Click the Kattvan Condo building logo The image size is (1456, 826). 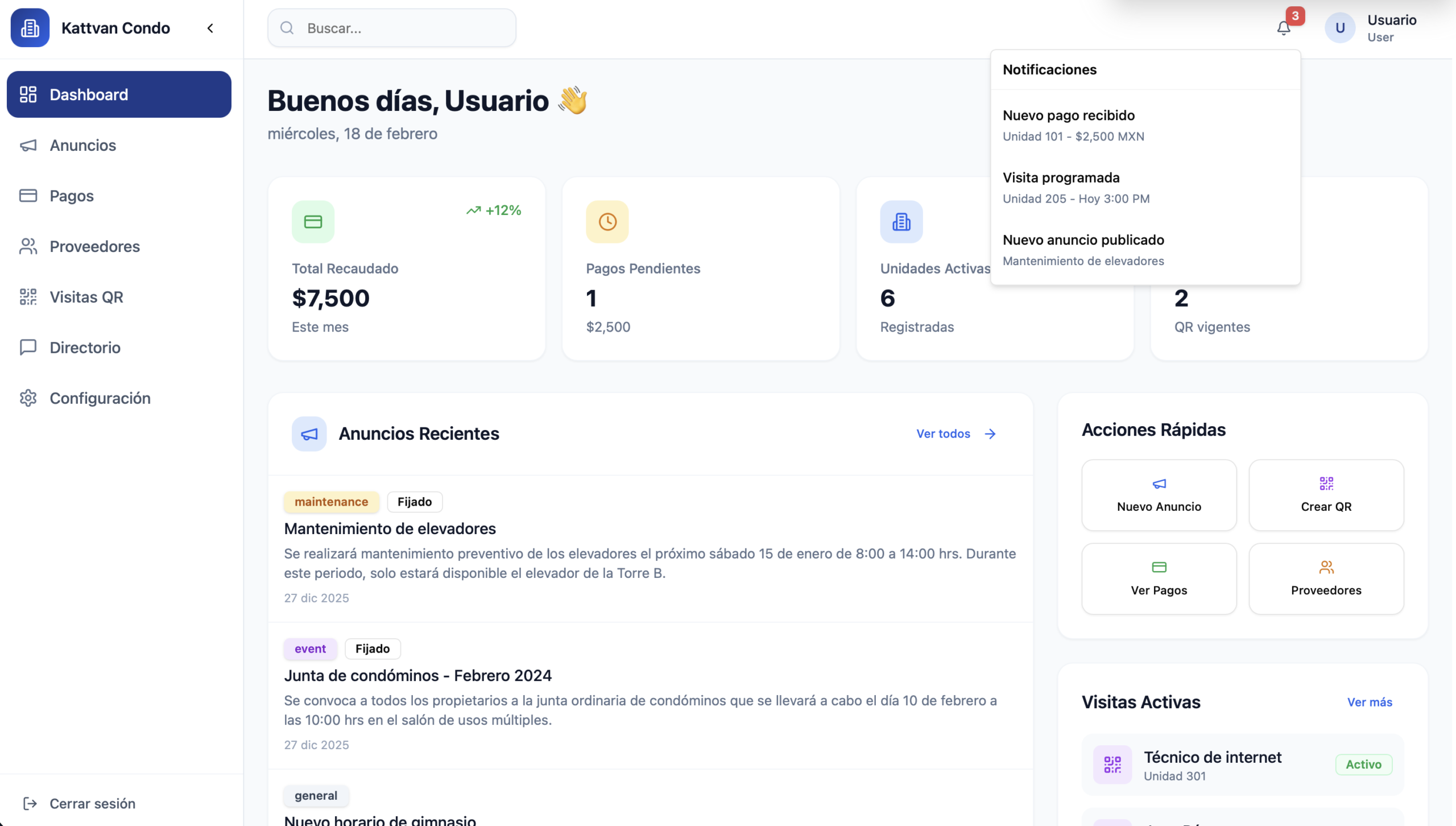pos(30,28)
